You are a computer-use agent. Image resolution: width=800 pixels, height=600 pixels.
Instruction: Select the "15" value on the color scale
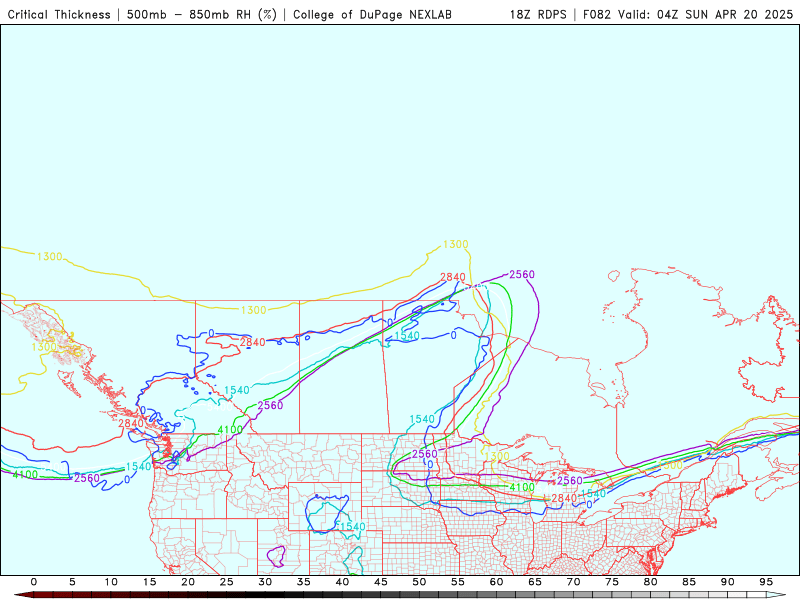pyautogui.click(x=149, y=582)
